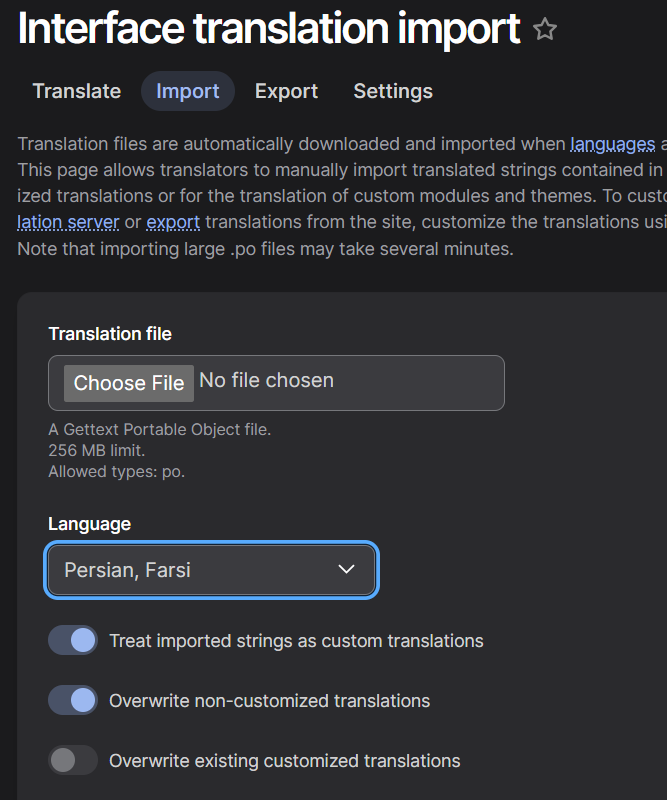Stay on the Import tab
The image size is (667, 800).
coord(187,91)
